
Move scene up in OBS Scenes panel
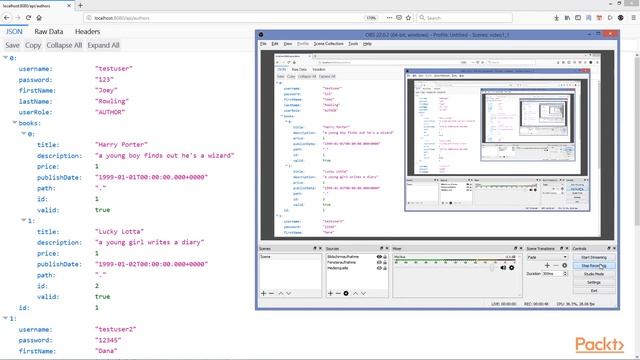(281, 293)
